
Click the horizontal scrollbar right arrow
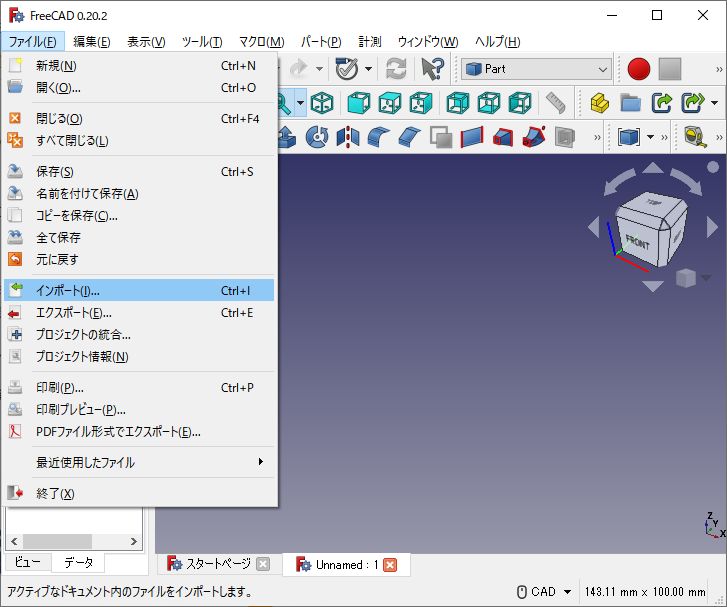[x=134, y=541]
